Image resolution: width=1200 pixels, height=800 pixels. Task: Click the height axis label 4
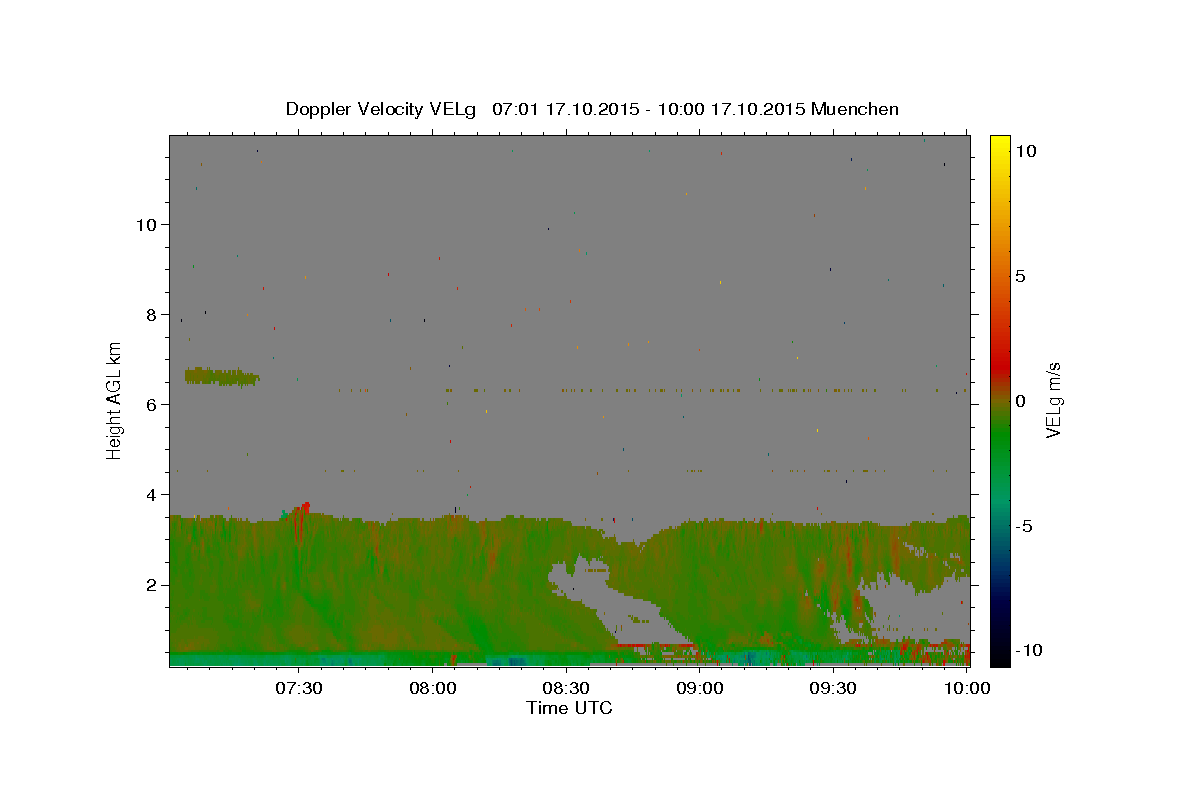pos(152,494)
